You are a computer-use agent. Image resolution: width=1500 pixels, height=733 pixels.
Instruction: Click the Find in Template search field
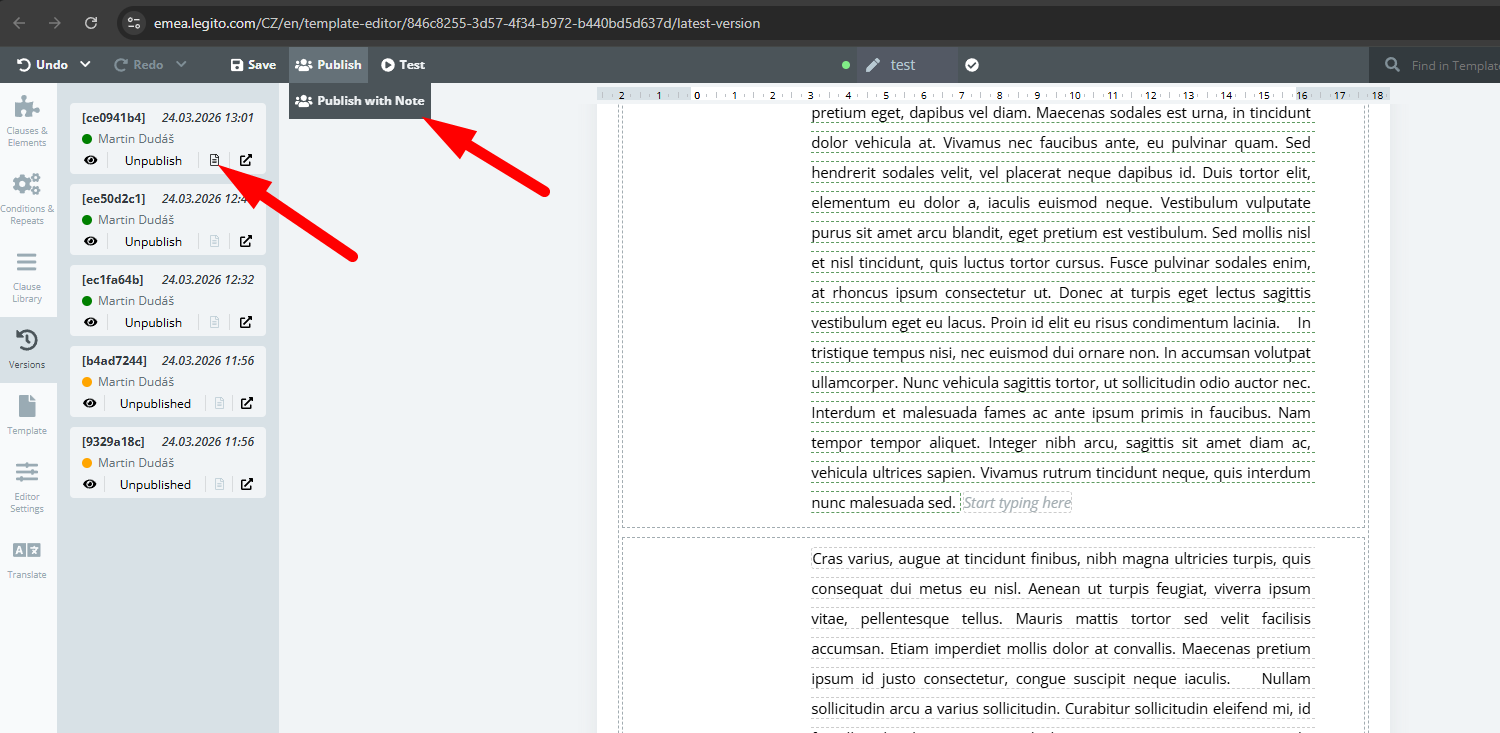(x=1450, y=65)
